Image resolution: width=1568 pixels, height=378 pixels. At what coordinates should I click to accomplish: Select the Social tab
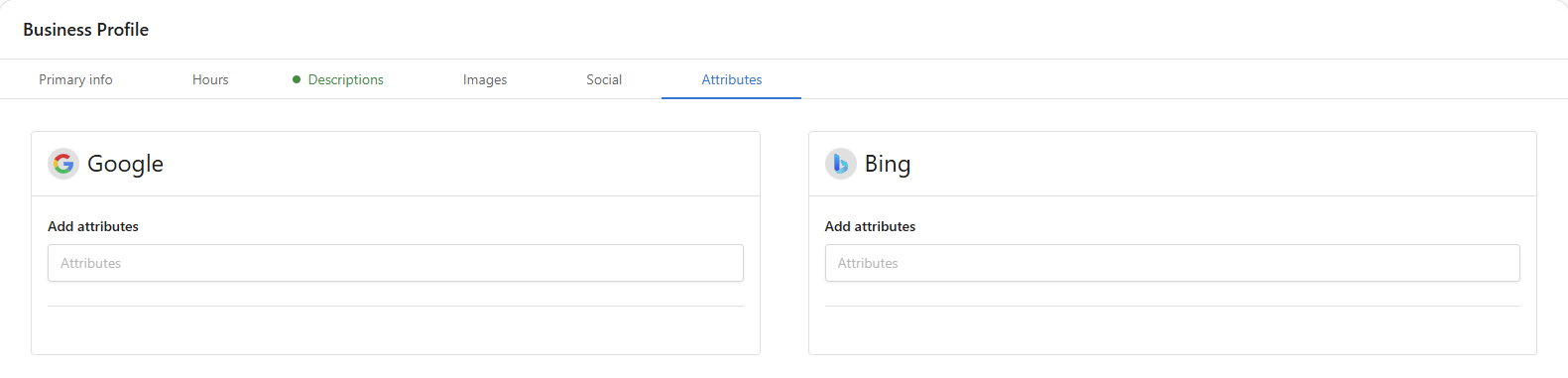[x=604, y=79]
